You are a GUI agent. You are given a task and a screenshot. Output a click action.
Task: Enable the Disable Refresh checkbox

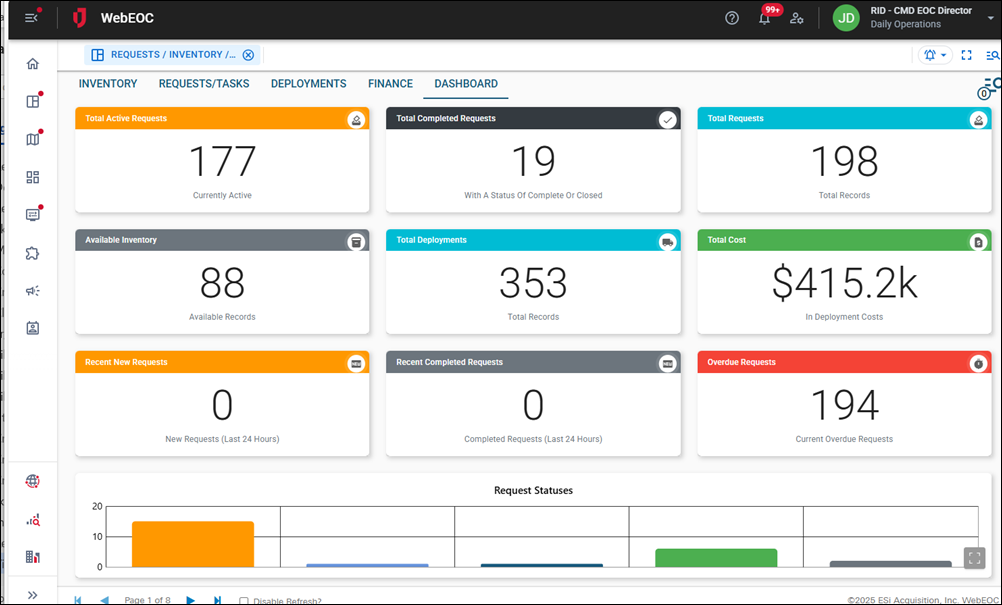[x=244, y=601]
